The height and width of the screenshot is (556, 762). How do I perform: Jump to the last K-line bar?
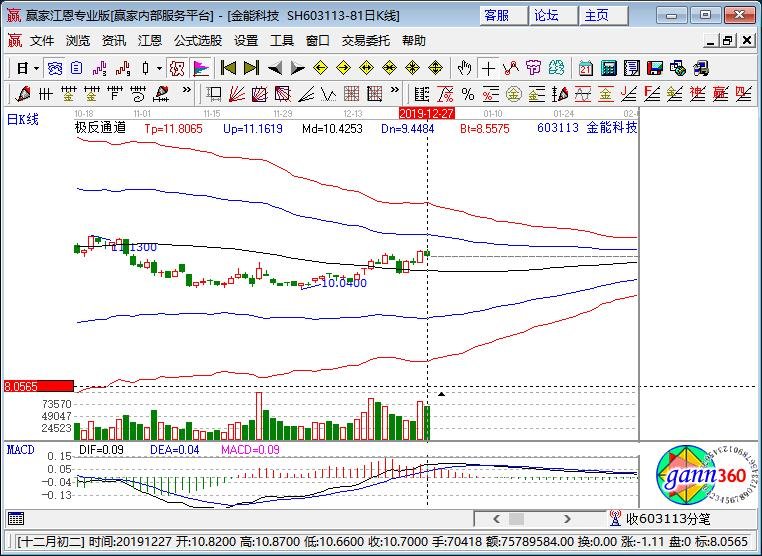(251, 68)
